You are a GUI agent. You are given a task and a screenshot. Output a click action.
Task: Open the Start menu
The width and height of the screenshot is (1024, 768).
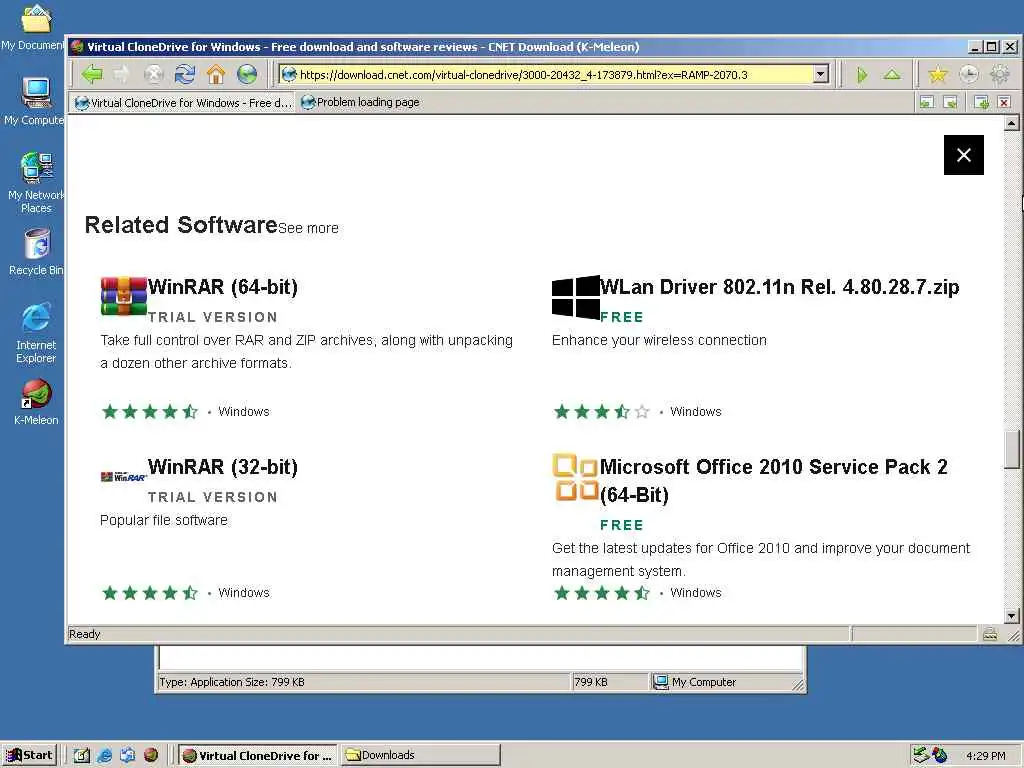(x=30, y=755)
